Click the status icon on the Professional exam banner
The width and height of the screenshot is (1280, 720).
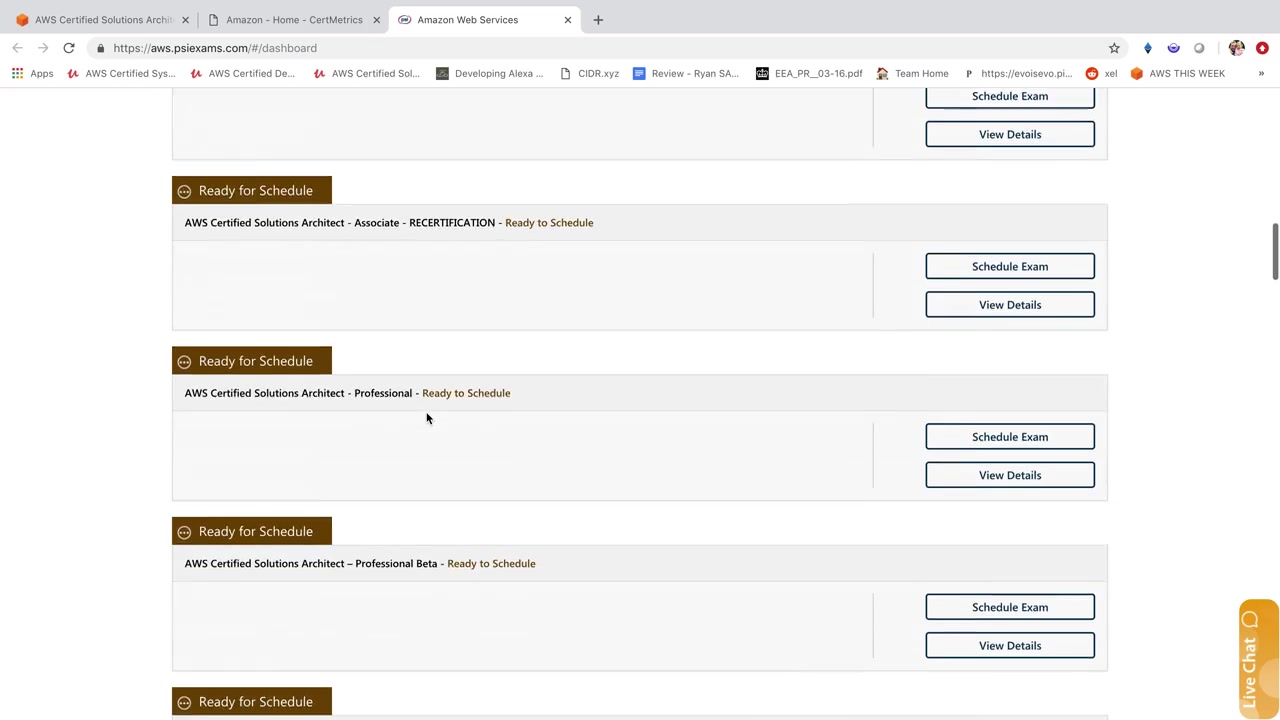tap(184, 361)
